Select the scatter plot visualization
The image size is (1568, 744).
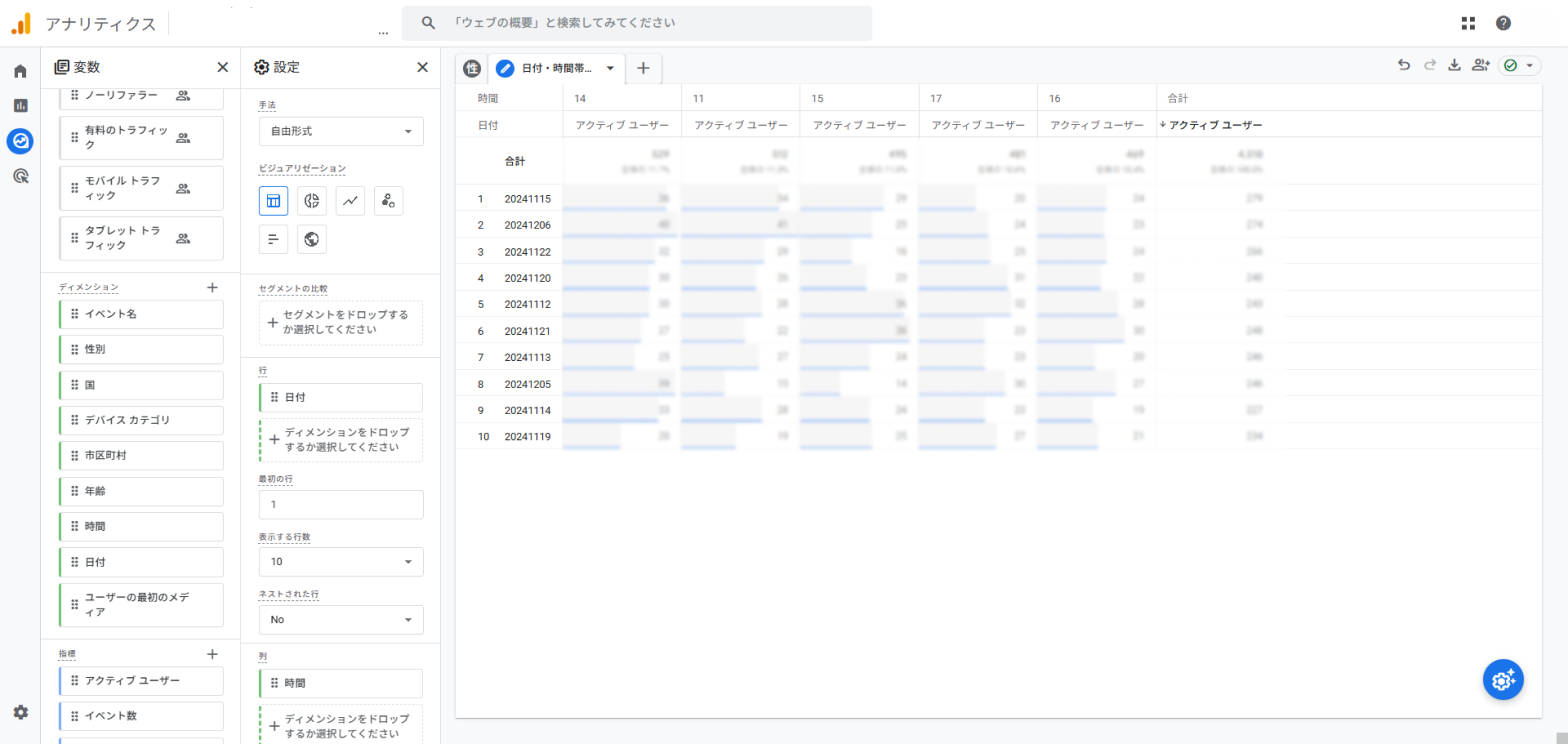point(389,201)
